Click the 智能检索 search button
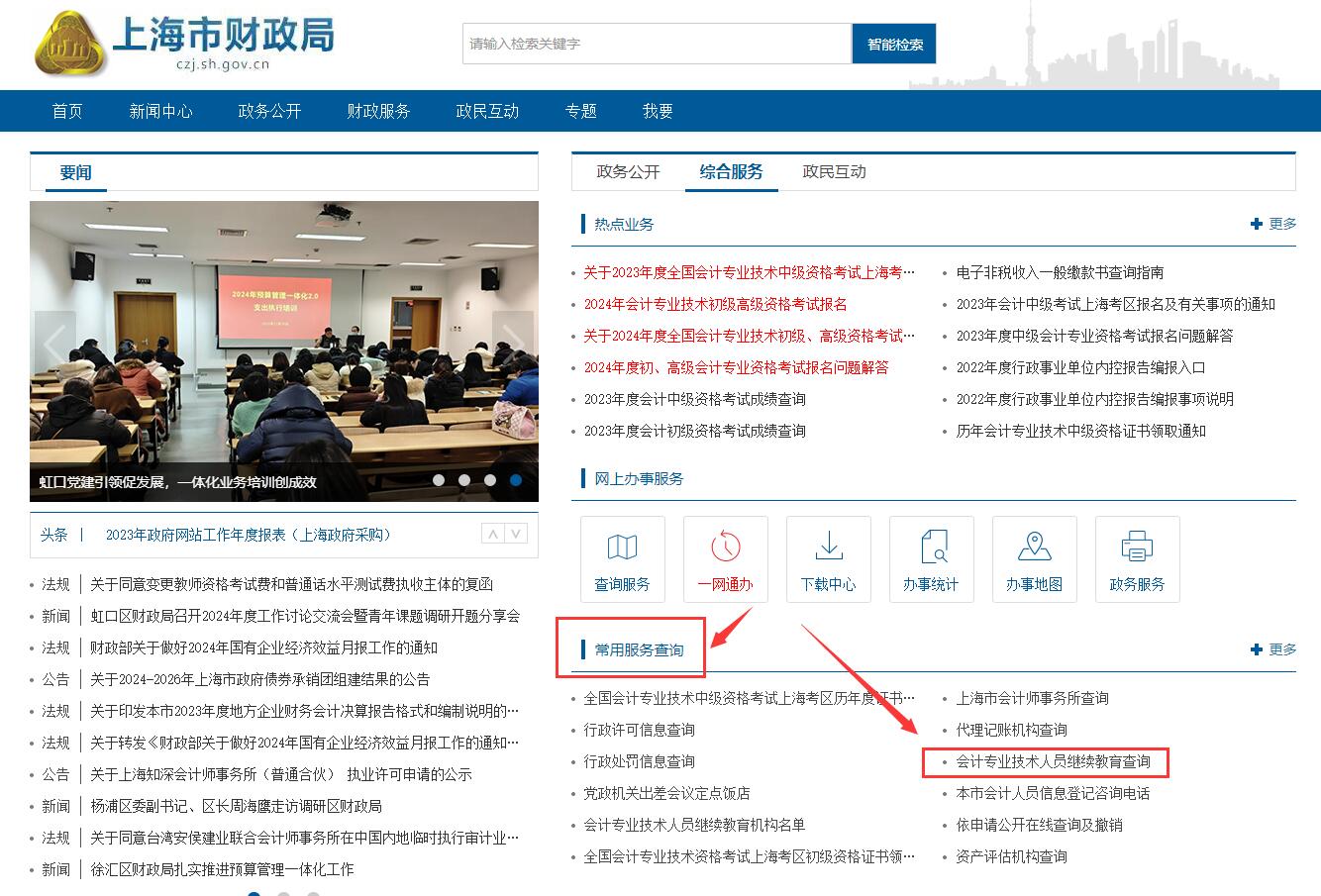The height and width of the screenshot is (896, 1321). tap(893, 43)
